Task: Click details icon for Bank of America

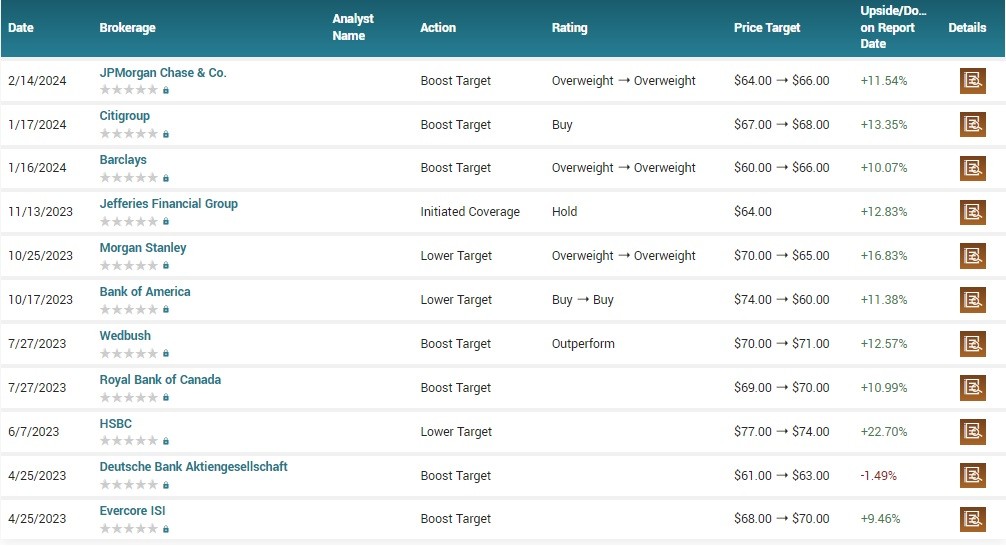Action: tap(972, 300)
